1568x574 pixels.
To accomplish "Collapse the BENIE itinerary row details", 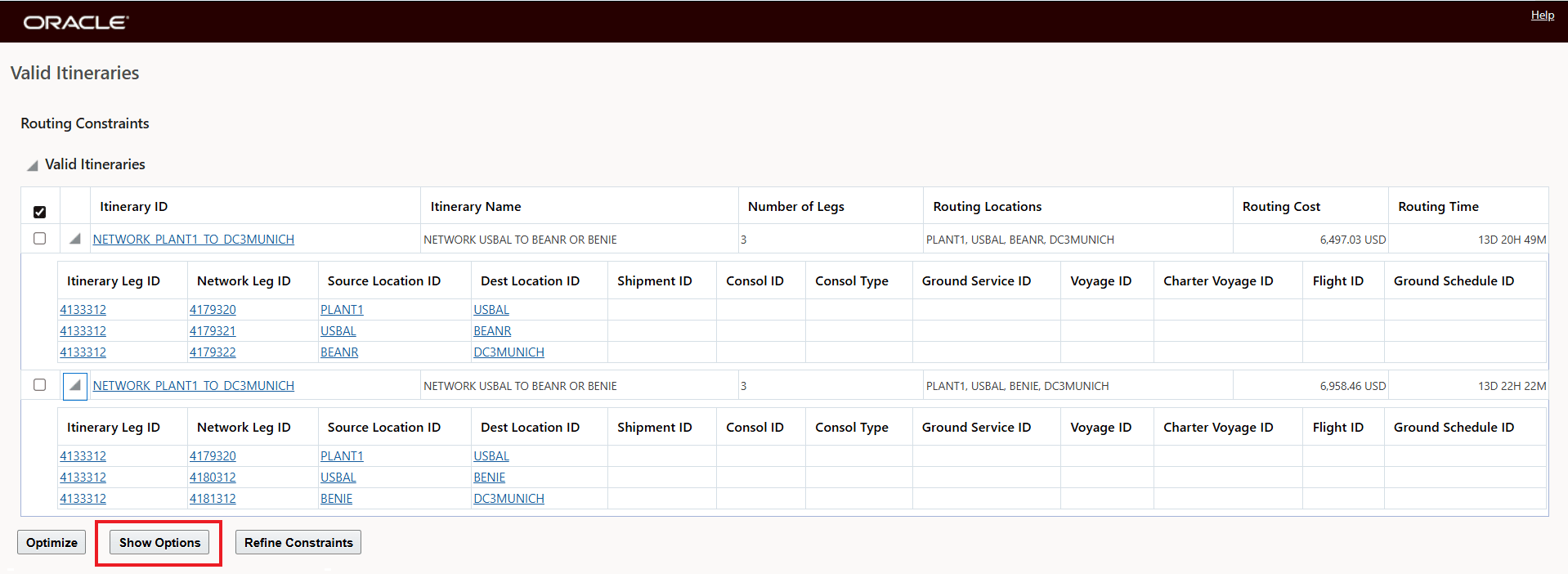I will [75, 385].
